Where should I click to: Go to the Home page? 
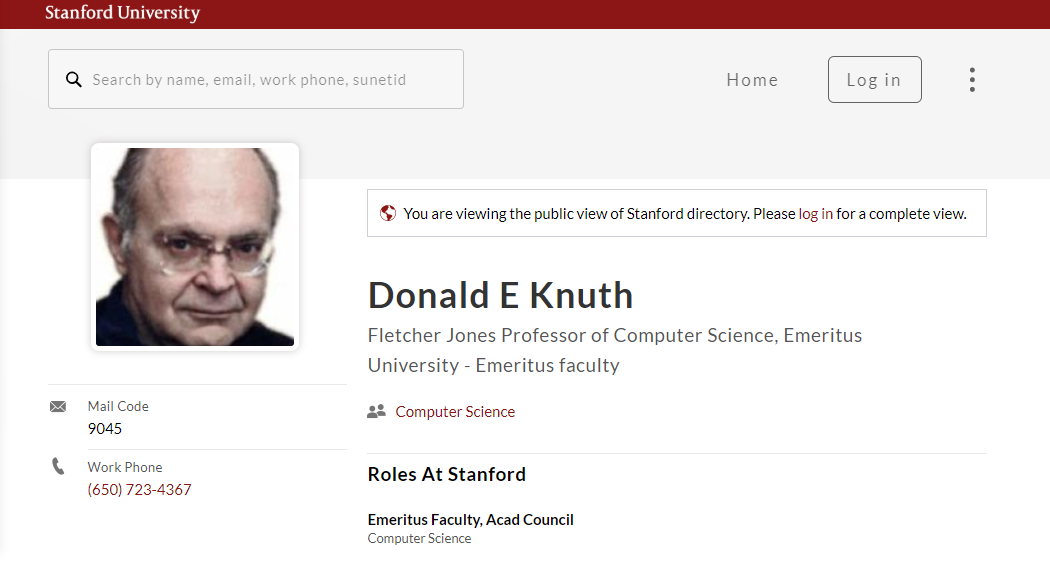(x=752, y=80)
